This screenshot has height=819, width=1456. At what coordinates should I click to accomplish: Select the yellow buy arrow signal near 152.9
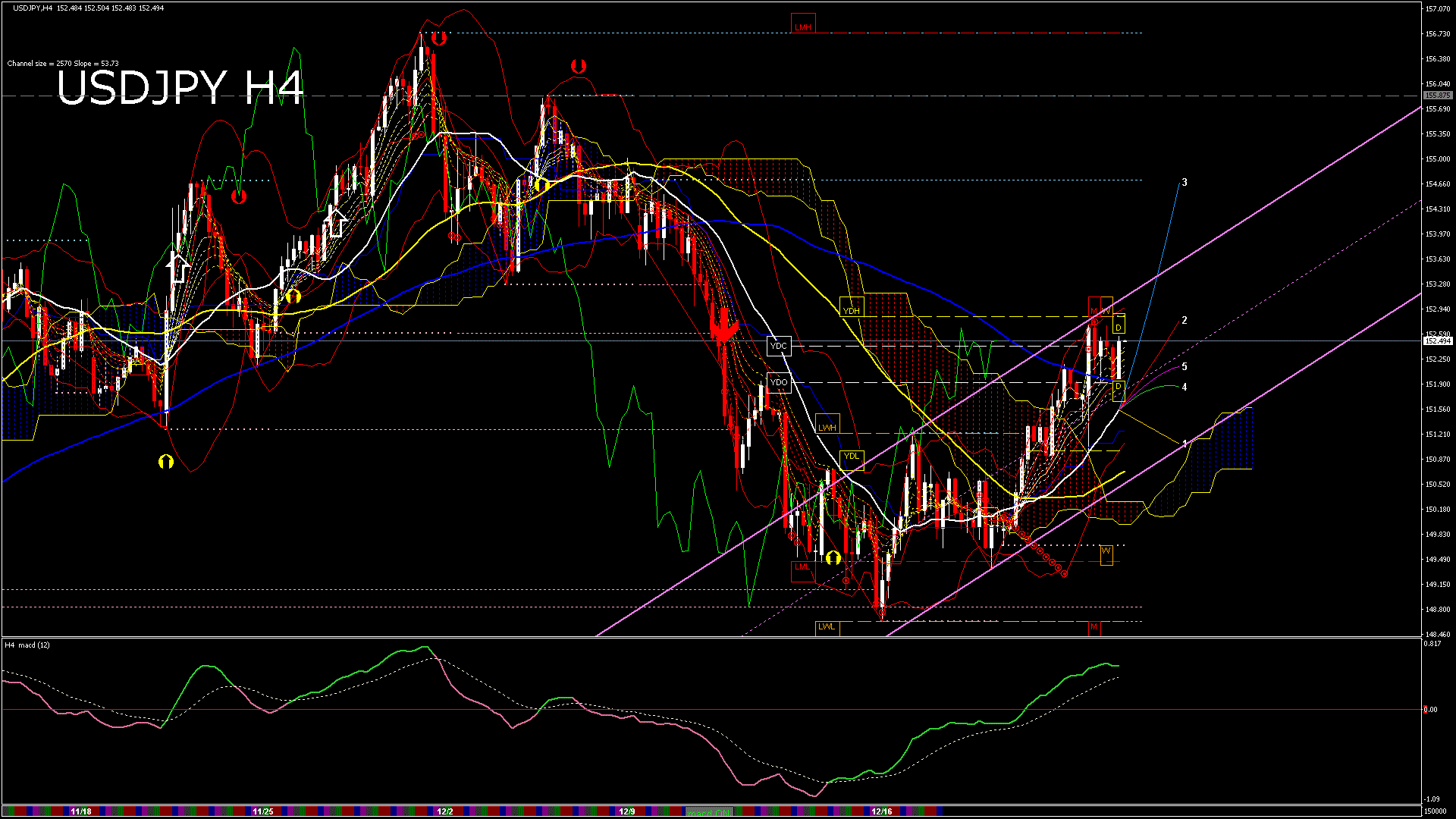pyautogui.click(x=293, y=297)
